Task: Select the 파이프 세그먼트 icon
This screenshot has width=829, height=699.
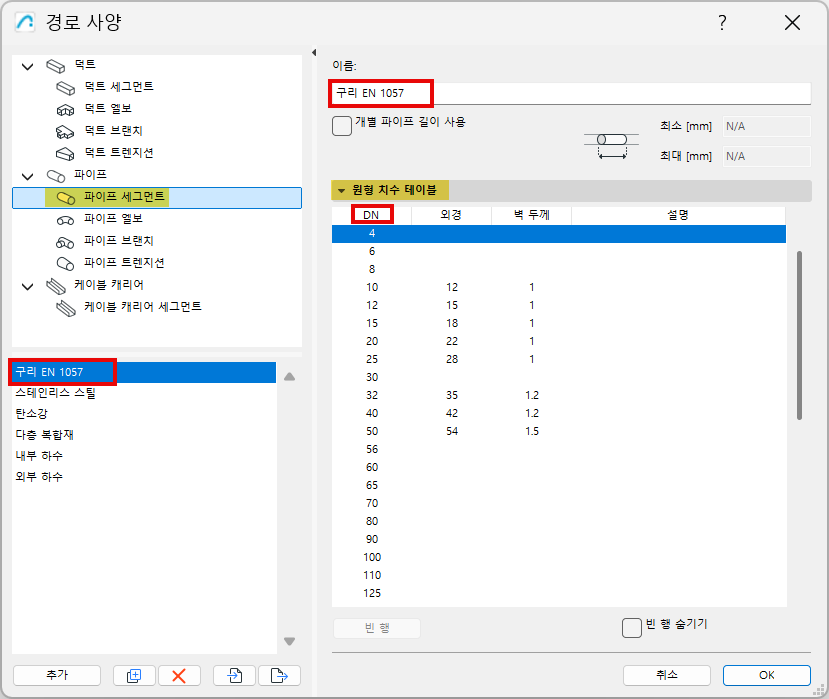Action: pos(66,198)
